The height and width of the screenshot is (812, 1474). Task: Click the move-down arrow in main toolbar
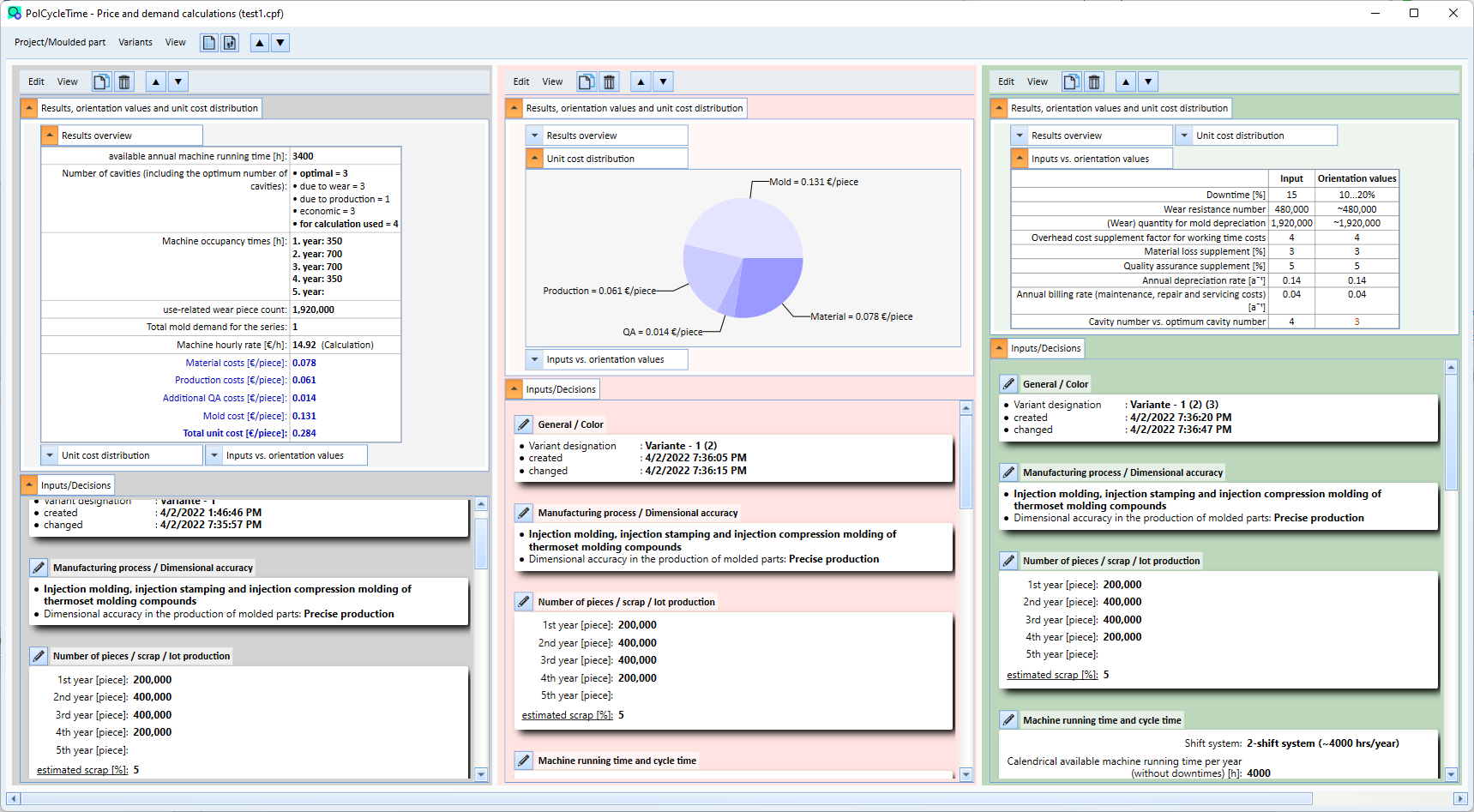280,43
